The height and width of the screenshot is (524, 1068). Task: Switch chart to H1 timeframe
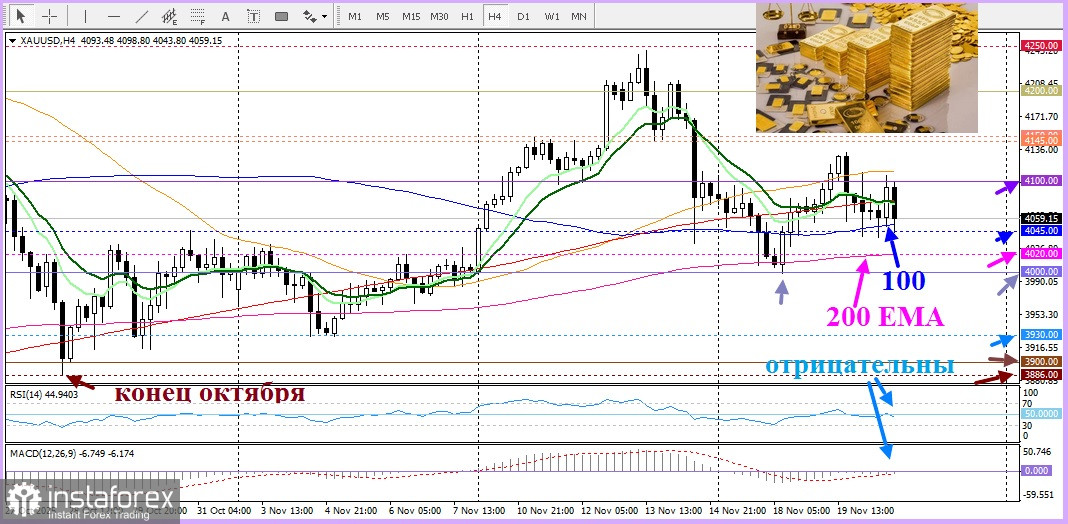(x=467, y=16)
